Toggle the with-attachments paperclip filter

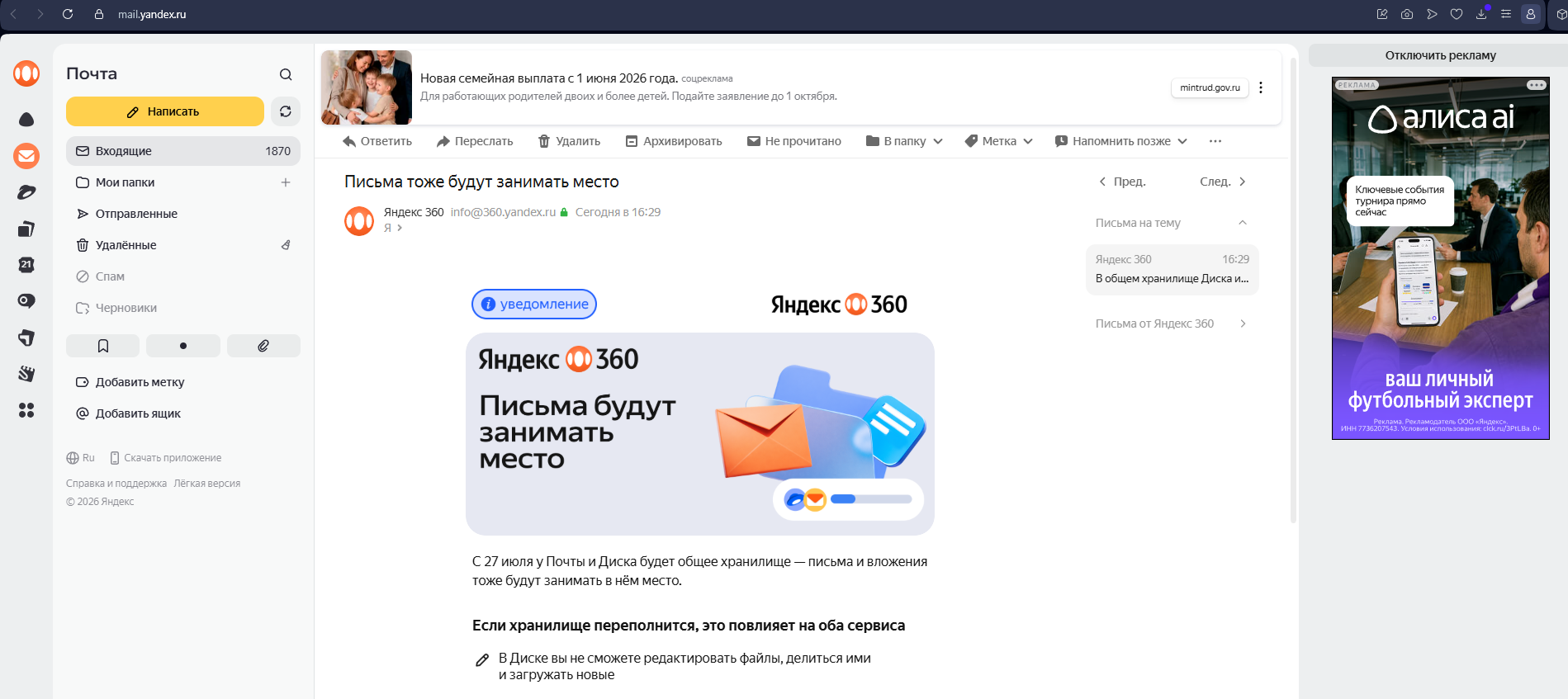coord(263,346)
